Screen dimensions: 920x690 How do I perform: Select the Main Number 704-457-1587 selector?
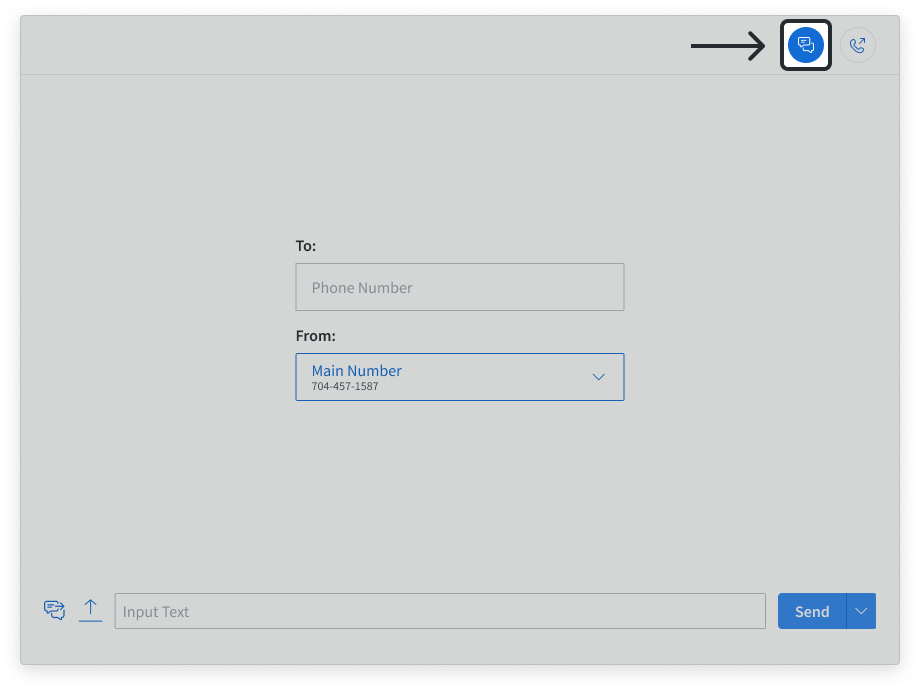coord(459,377)
